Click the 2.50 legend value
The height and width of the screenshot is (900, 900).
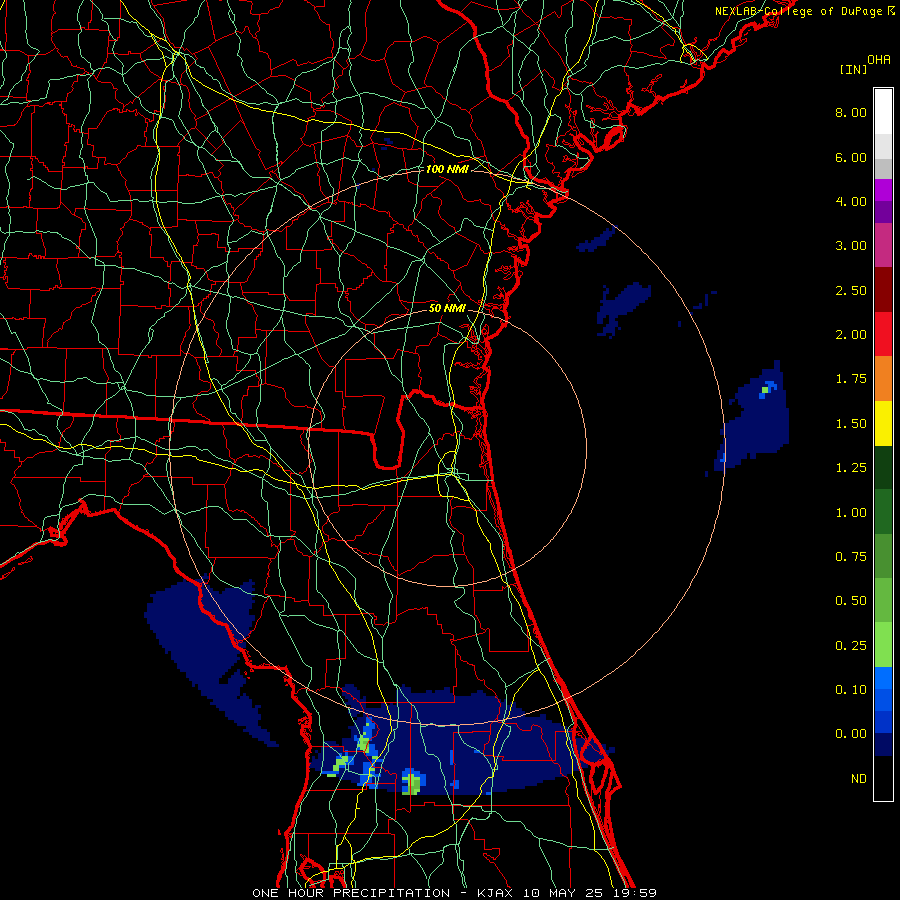pos(851,290)
